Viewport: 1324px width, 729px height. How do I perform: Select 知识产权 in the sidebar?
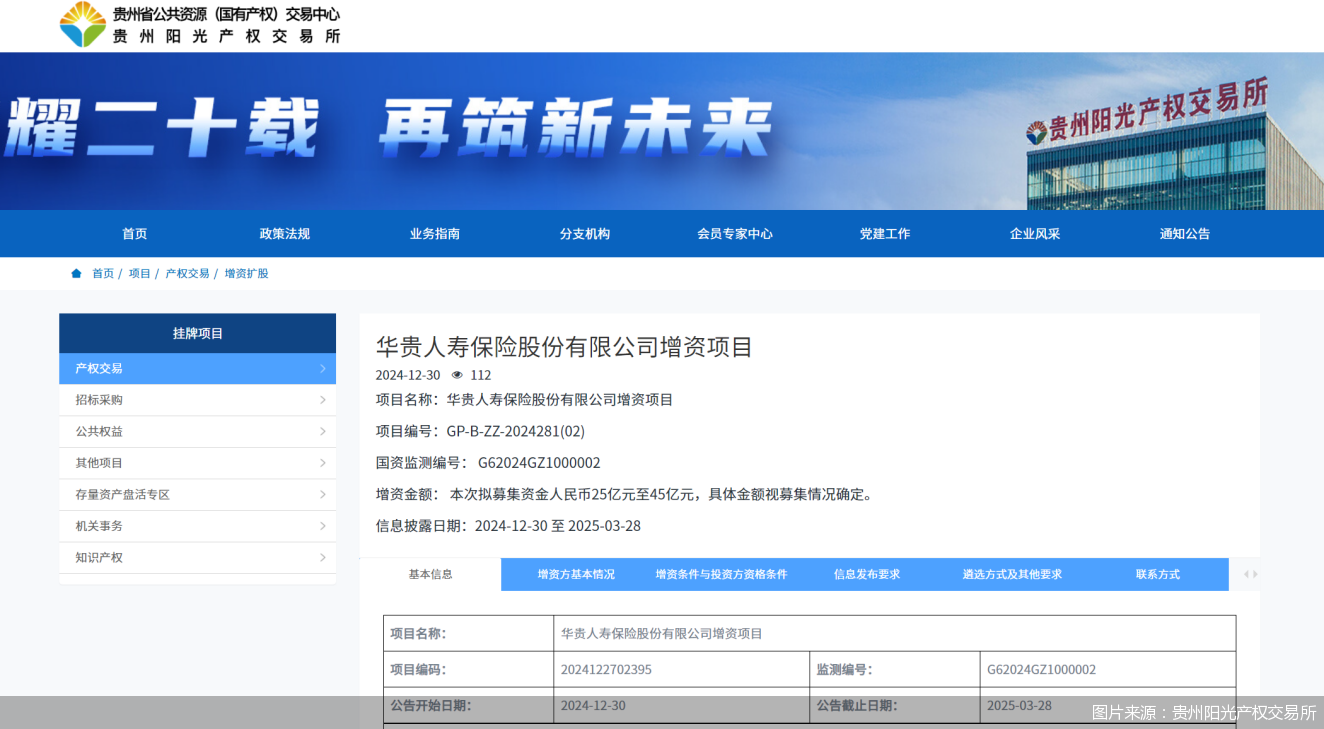pos(99,558)
